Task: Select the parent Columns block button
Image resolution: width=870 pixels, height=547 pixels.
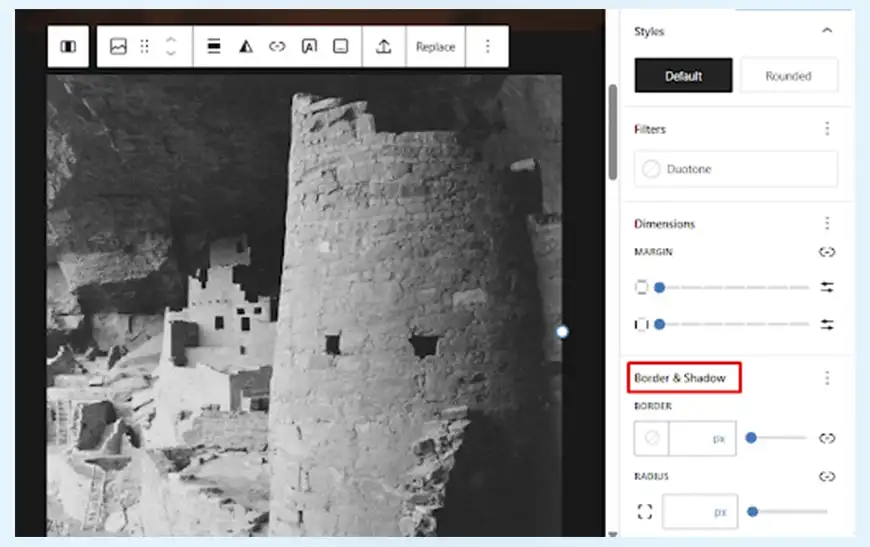Action: tap(68, 47)
